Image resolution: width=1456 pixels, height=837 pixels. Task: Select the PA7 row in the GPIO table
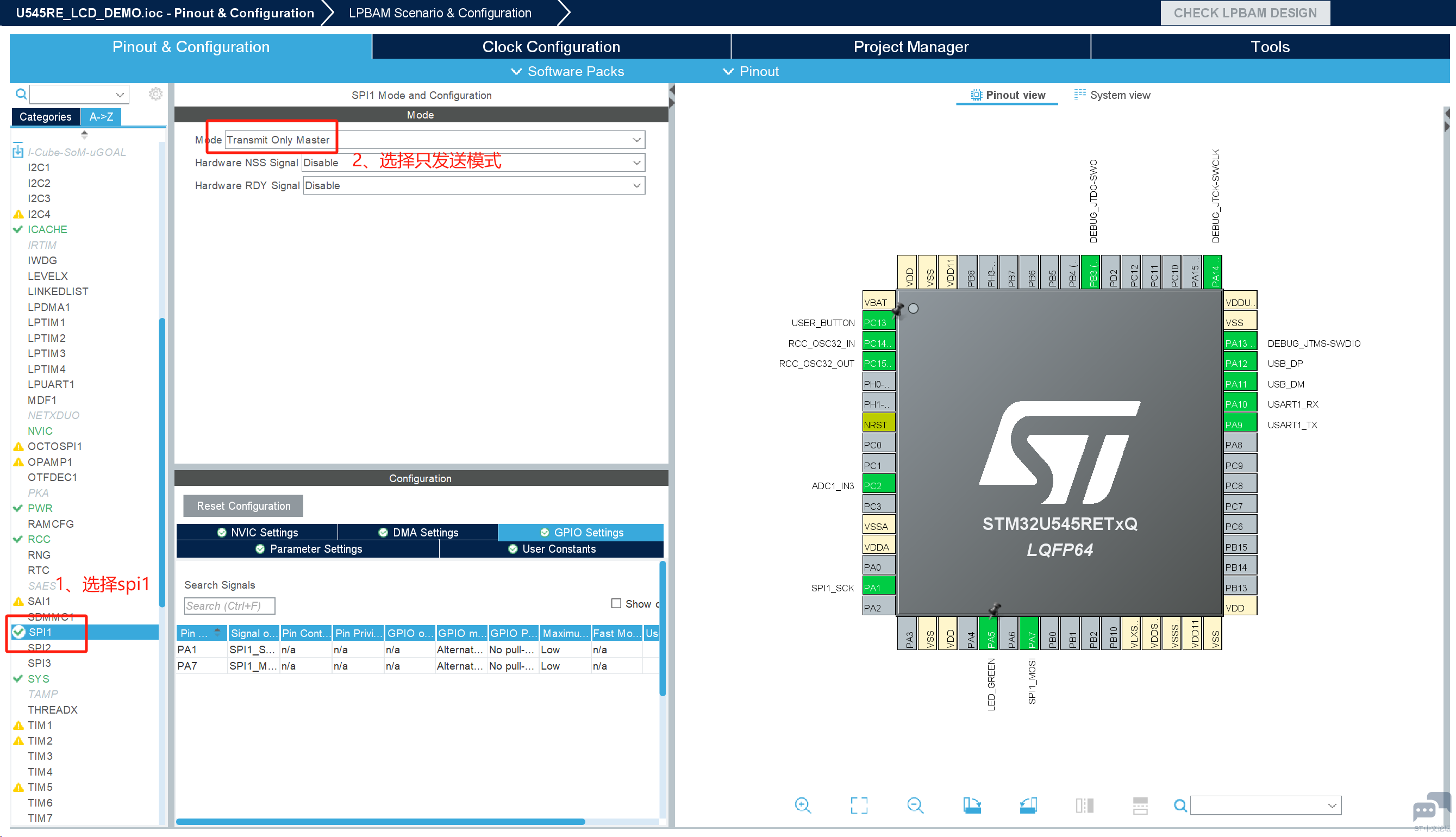(418, 666)
